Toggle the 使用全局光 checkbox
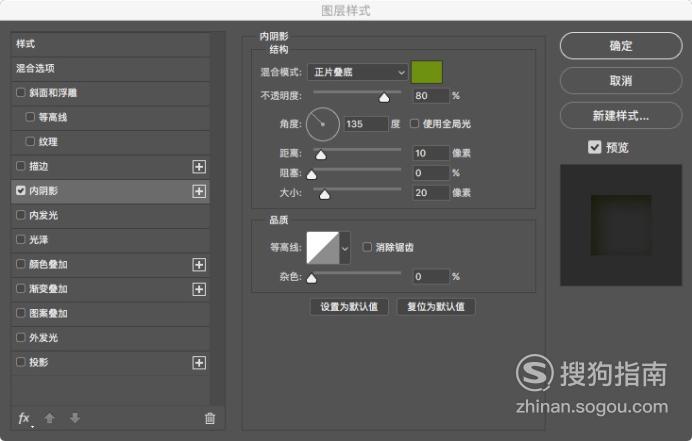Image resolution: width=692 pixels, height=441 pixels. 414,123
